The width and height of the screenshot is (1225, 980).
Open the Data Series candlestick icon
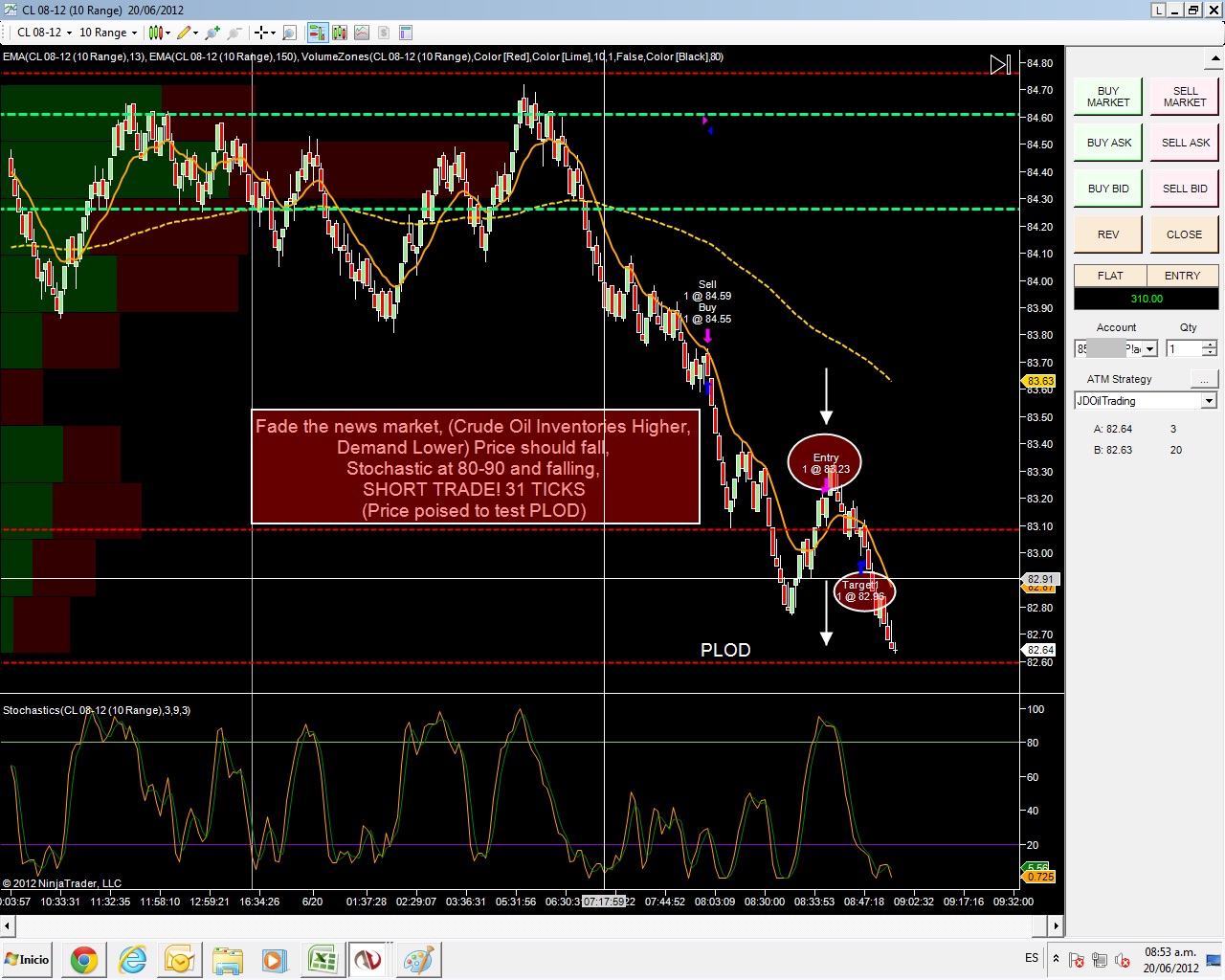339,33
